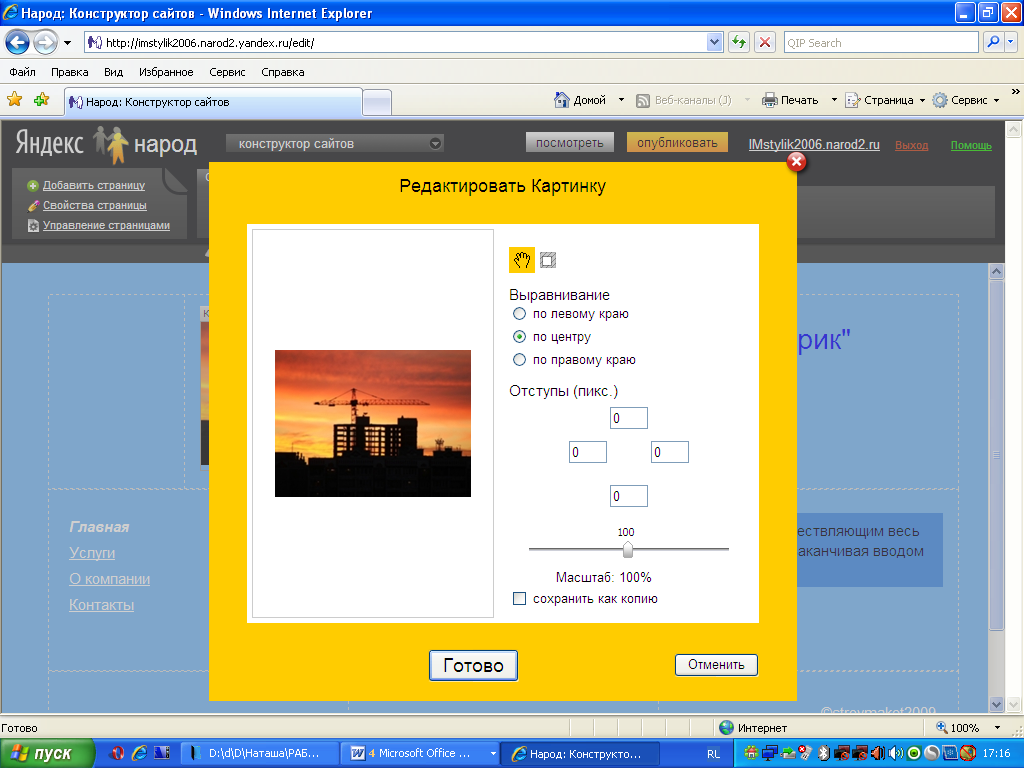Click the Home (Домой) icon
1024x768 pixels.
pos(561,100)
